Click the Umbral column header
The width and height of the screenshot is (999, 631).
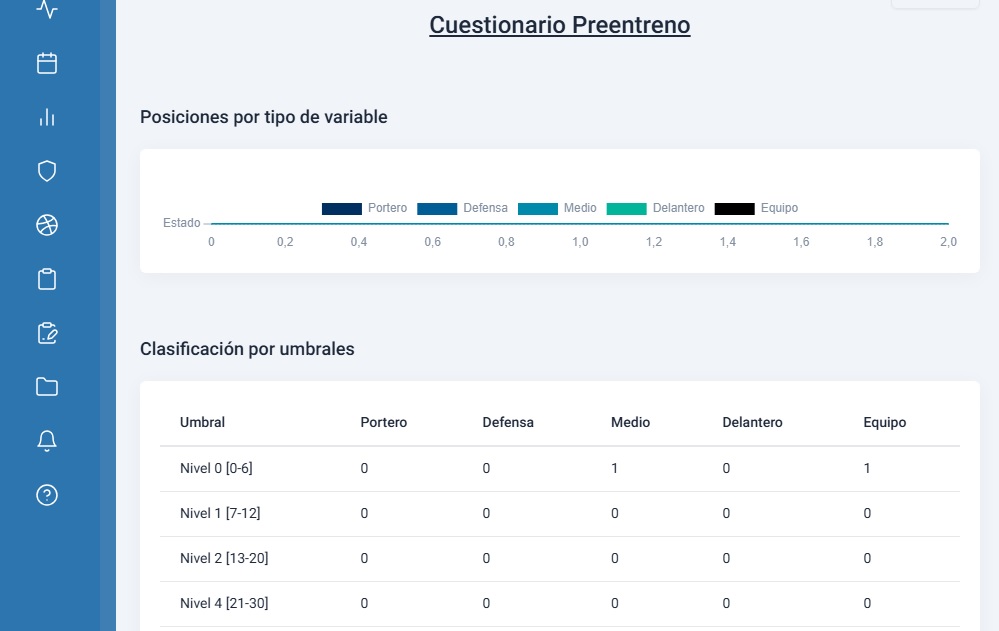pos(203,422)
